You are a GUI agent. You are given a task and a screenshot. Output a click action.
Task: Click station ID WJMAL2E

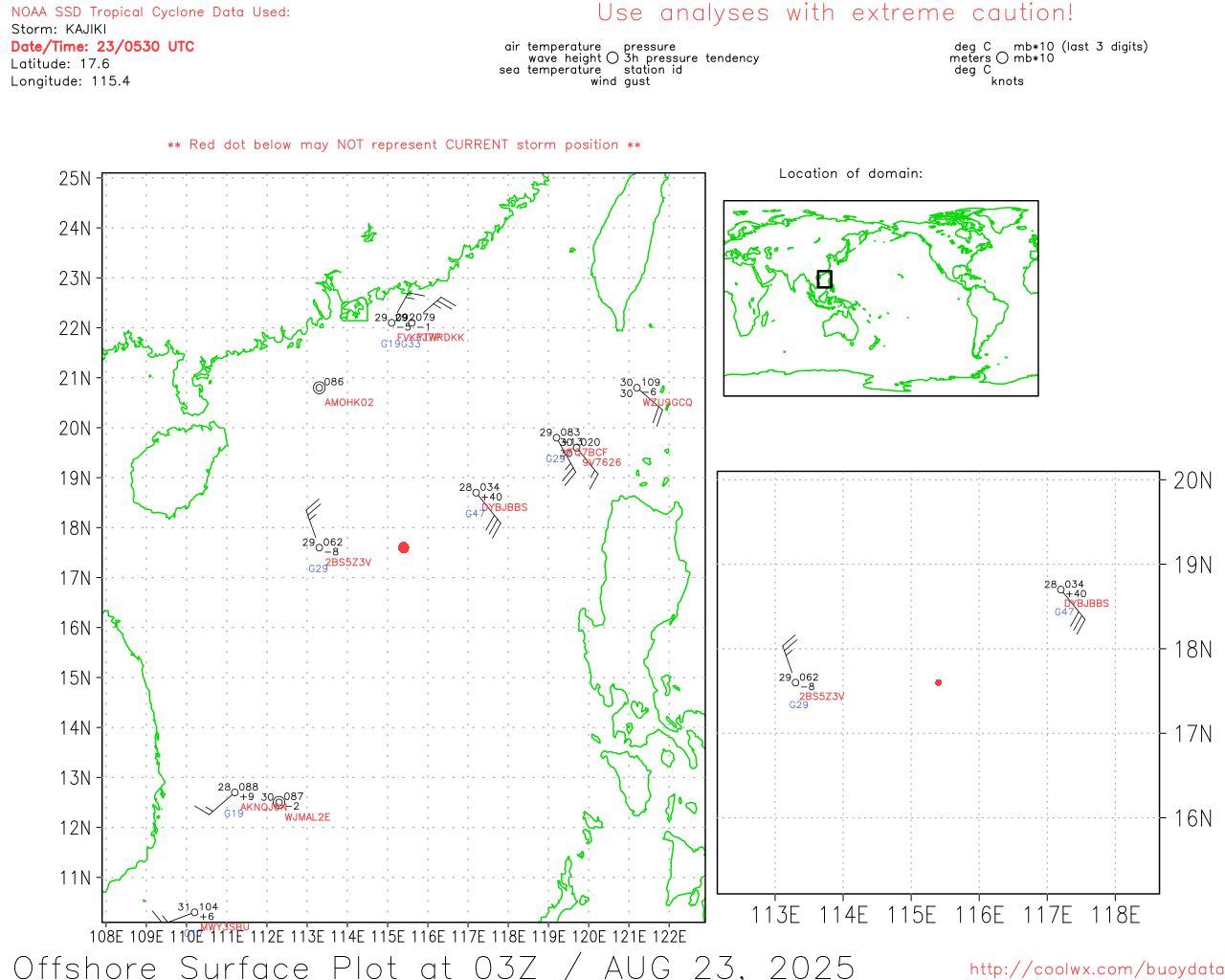[x=307, y=817]
